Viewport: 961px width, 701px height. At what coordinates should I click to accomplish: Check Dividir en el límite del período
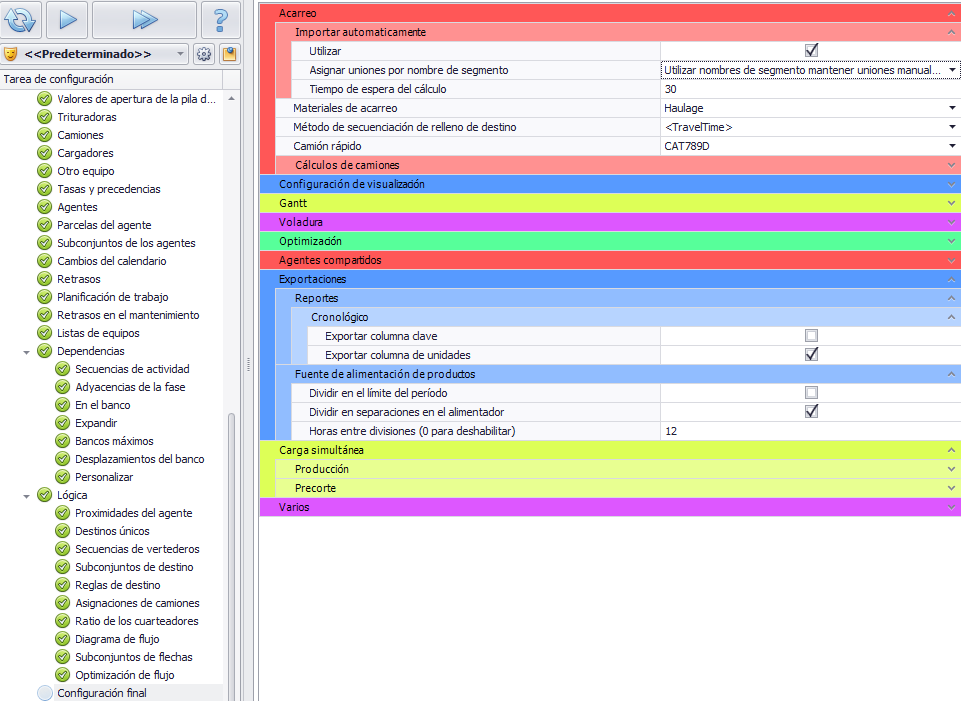click(x=811, y=393)
